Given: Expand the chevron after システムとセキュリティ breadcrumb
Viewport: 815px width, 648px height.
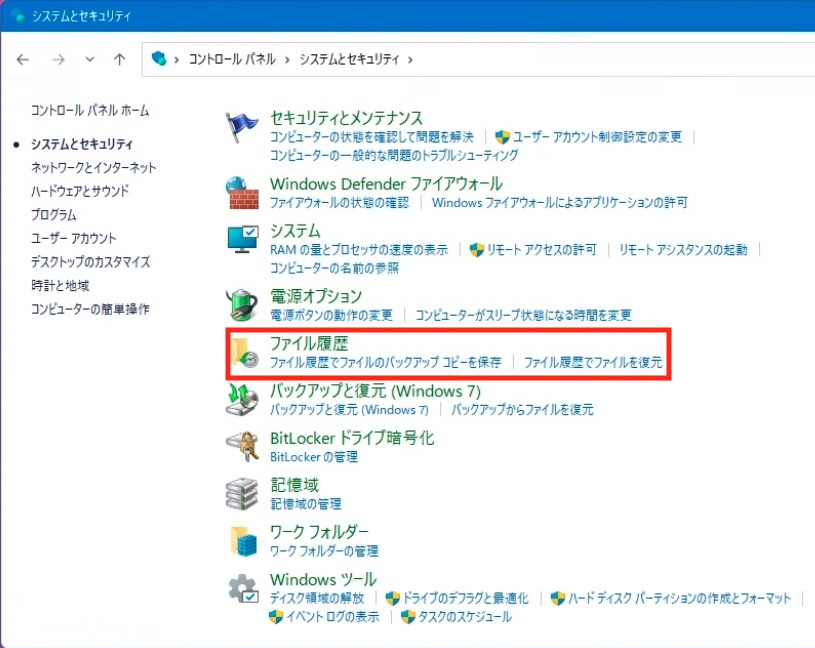Looking at the screenshot, I should click(410, 60).
